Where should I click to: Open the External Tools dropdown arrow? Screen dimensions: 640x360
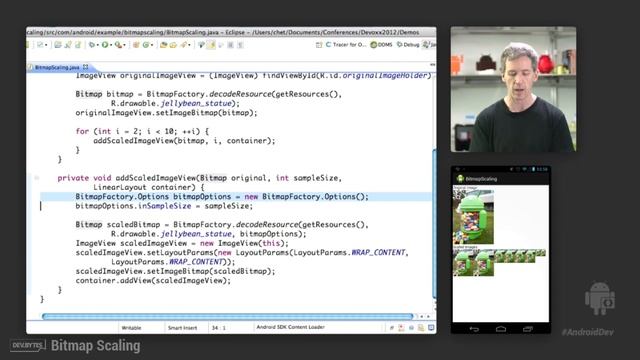click(x=124, y=45)
